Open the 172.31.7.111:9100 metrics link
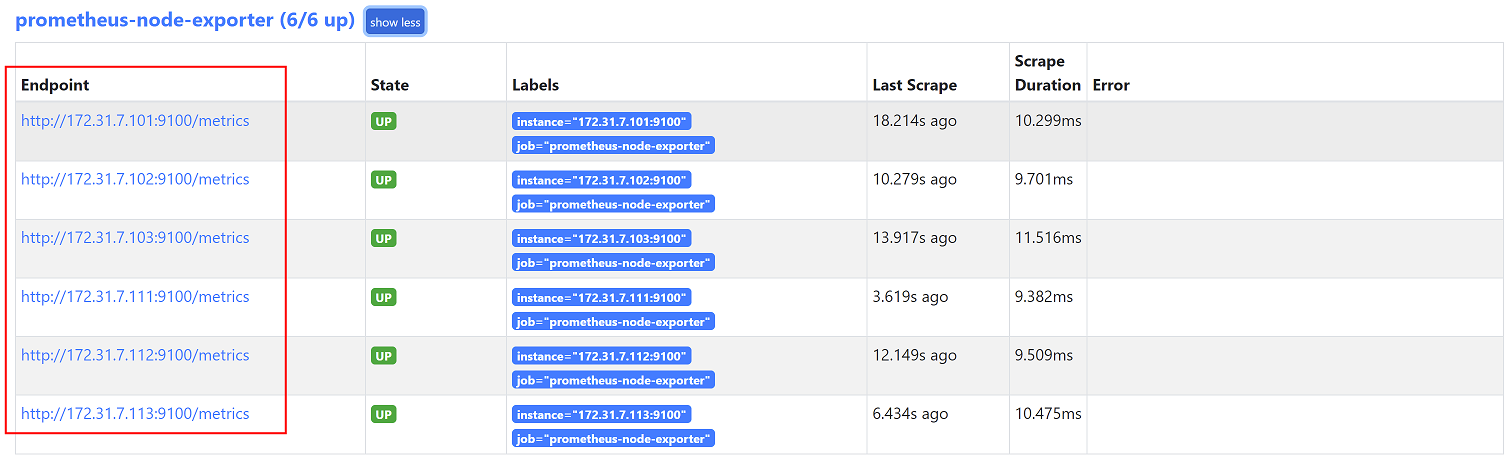Viewport: 1511px width, 457px height. point(135,297)
